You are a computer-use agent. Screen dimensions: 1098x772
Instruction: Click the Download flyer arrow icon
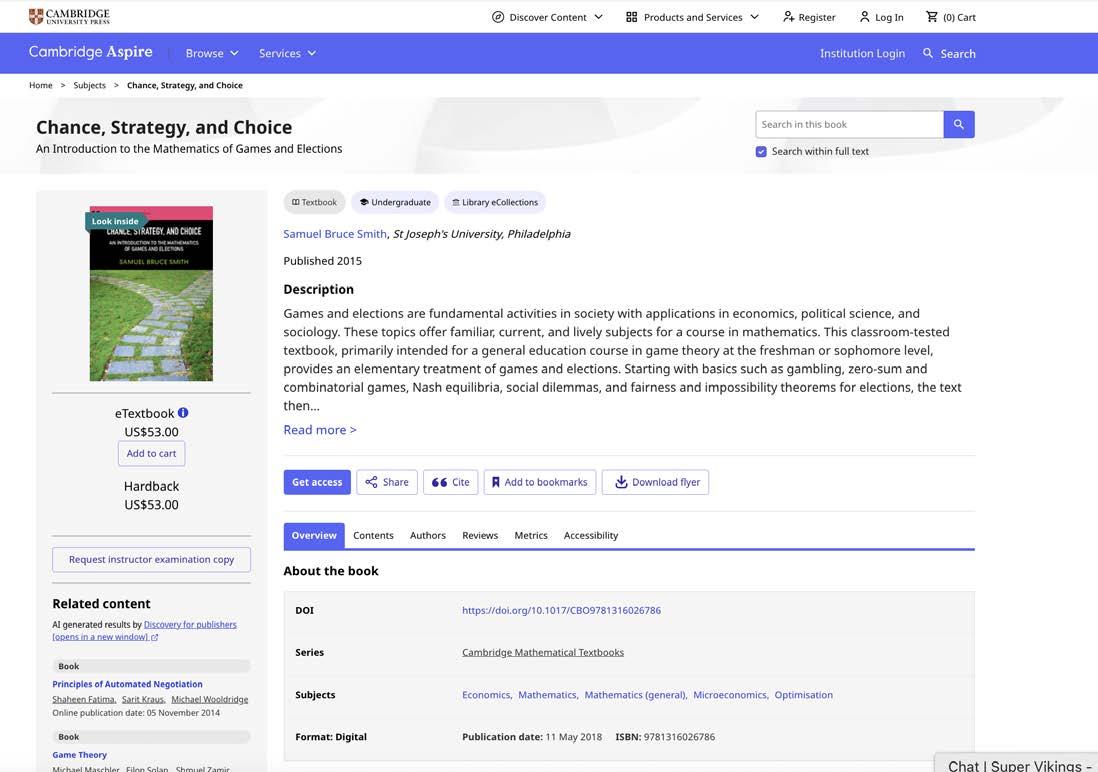point(620,482)
